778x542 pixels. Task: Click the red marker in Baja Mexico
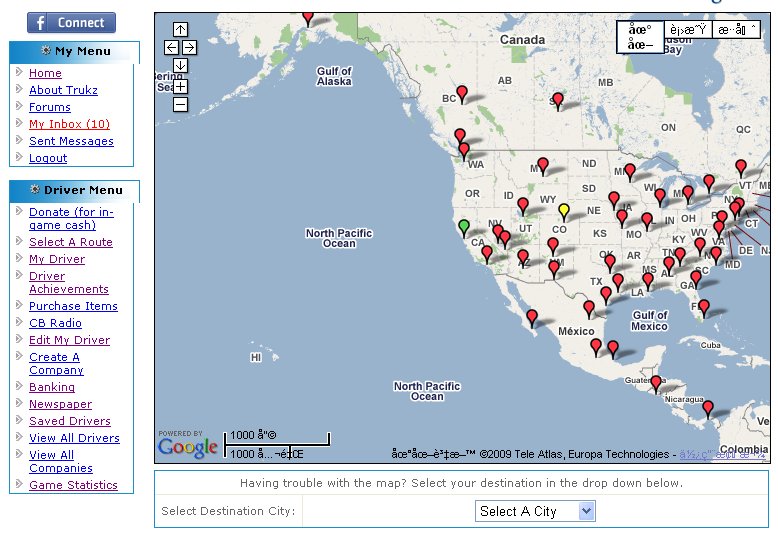(x=532, y=318)
